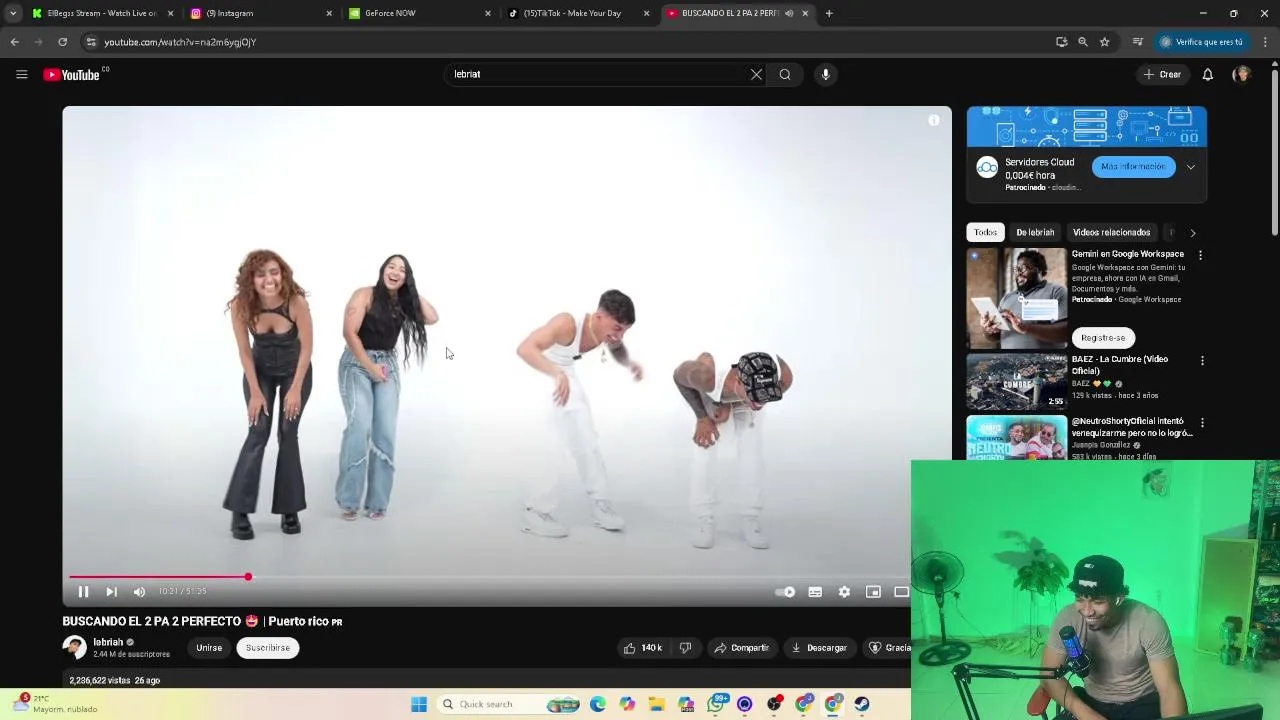
Task: Run search with the magnifier button
Action: coord(785,74)
